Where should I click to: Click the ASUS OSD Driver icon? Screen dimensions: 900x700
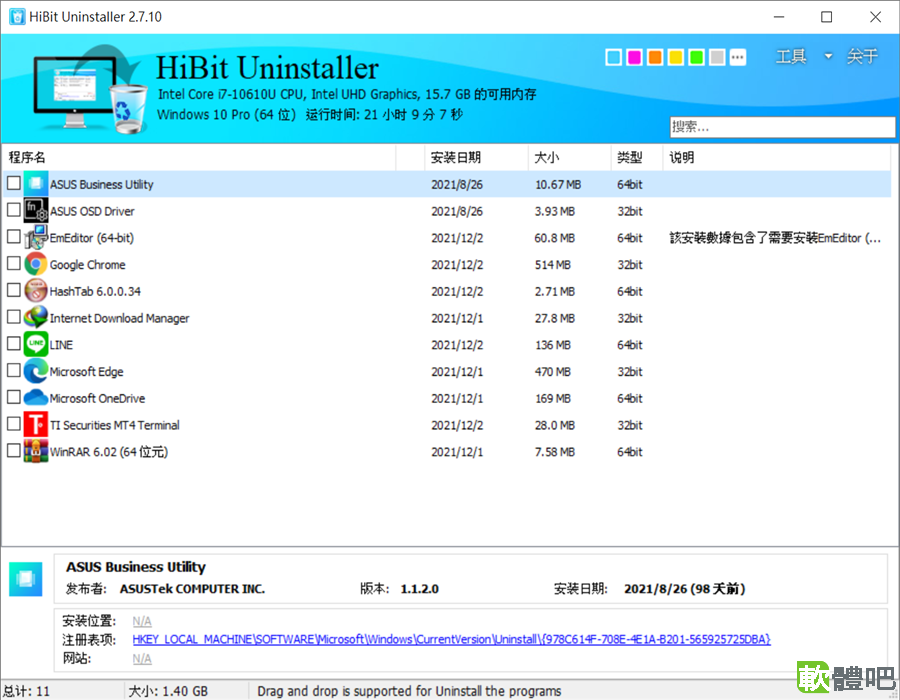coord(36,211)
